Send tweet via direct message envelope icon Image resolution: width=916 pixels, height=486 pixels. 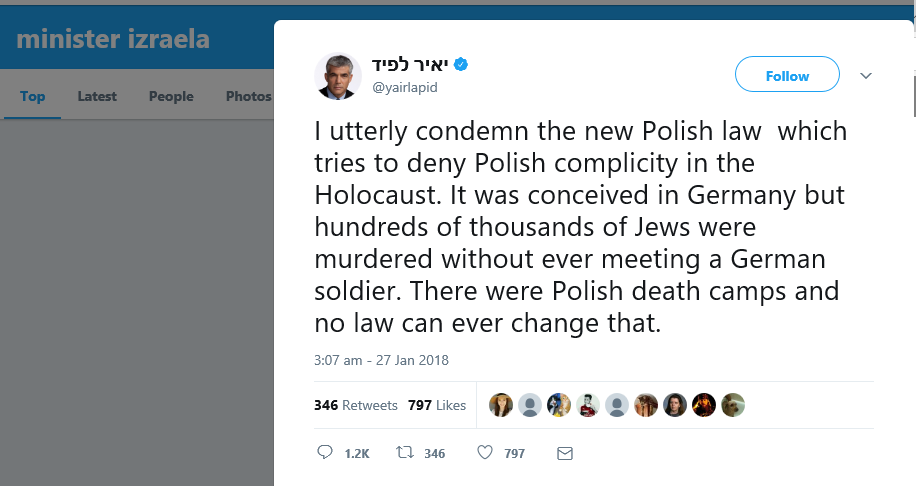tap(564, 453)
